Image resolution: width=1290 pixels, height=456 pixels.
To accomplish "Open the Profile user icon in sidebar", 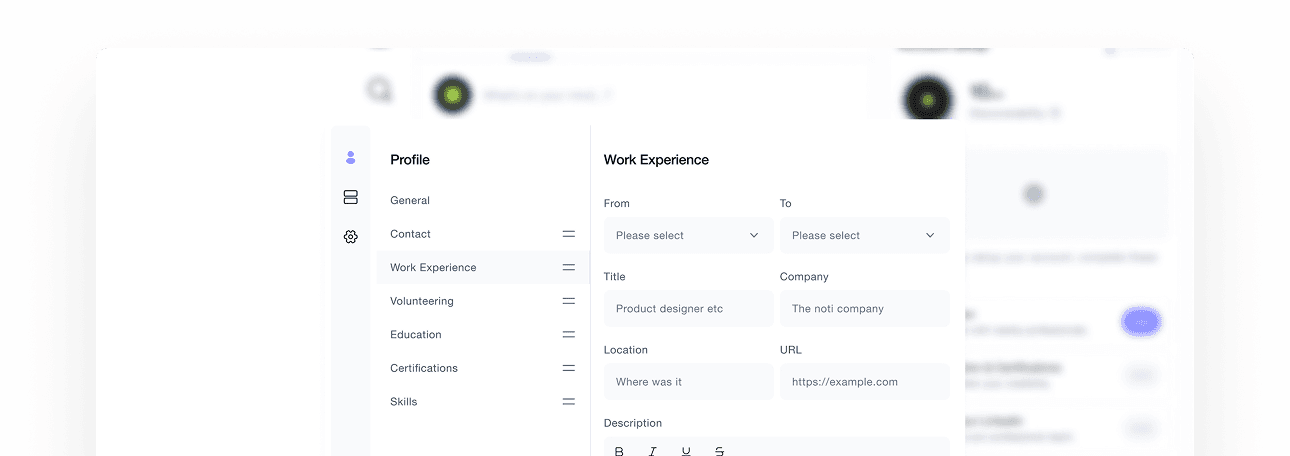I will click(350, 158).
